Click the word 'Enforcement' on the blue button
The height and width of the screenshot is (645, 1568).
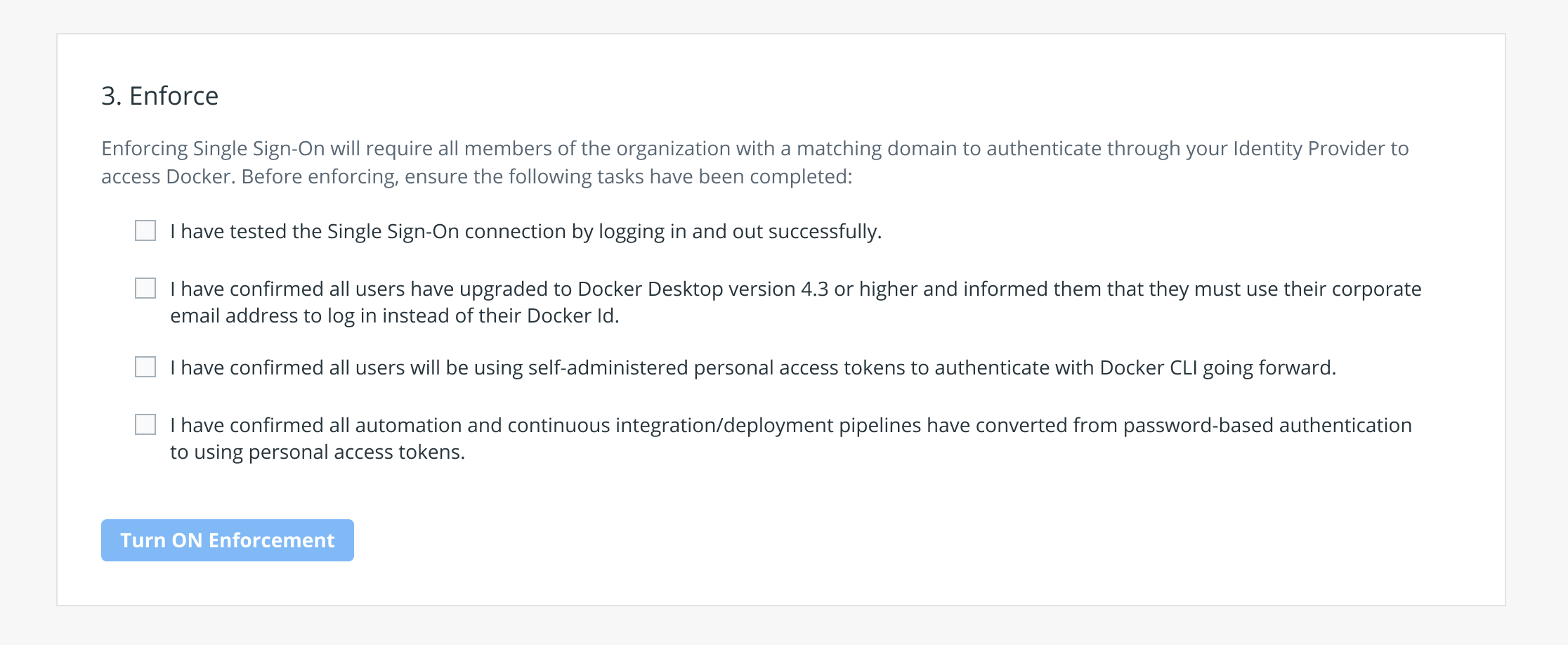click(x=271, y=540)
